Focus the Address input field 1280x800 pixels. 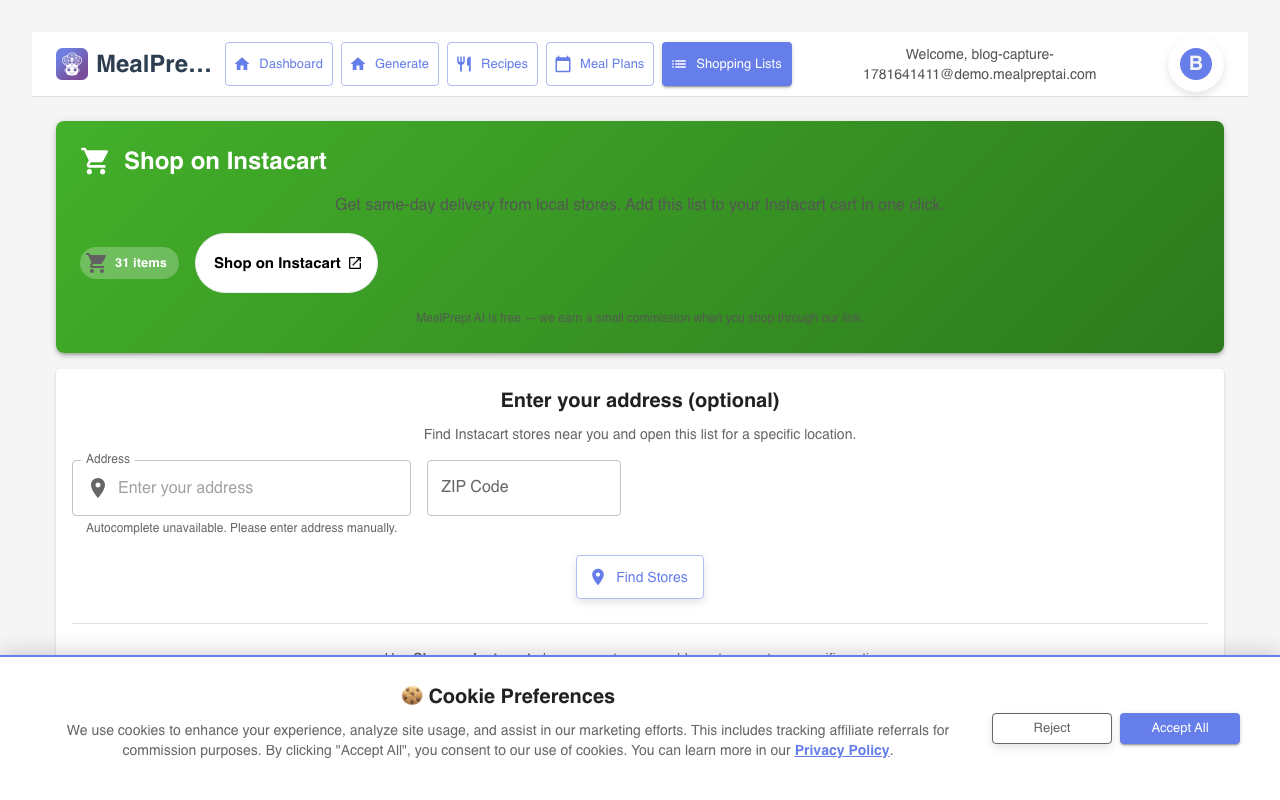click(x=241, y=488)
